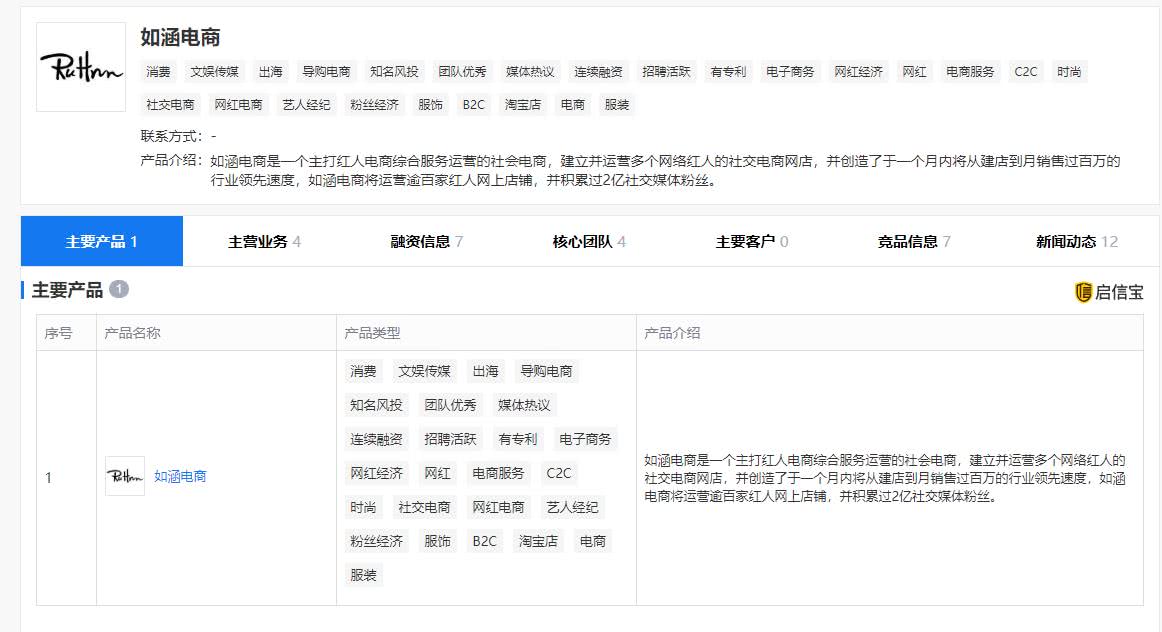The image size is (1162, 632).
Task: Click the table tag 粉丝经济
Action: pos(376,542)
